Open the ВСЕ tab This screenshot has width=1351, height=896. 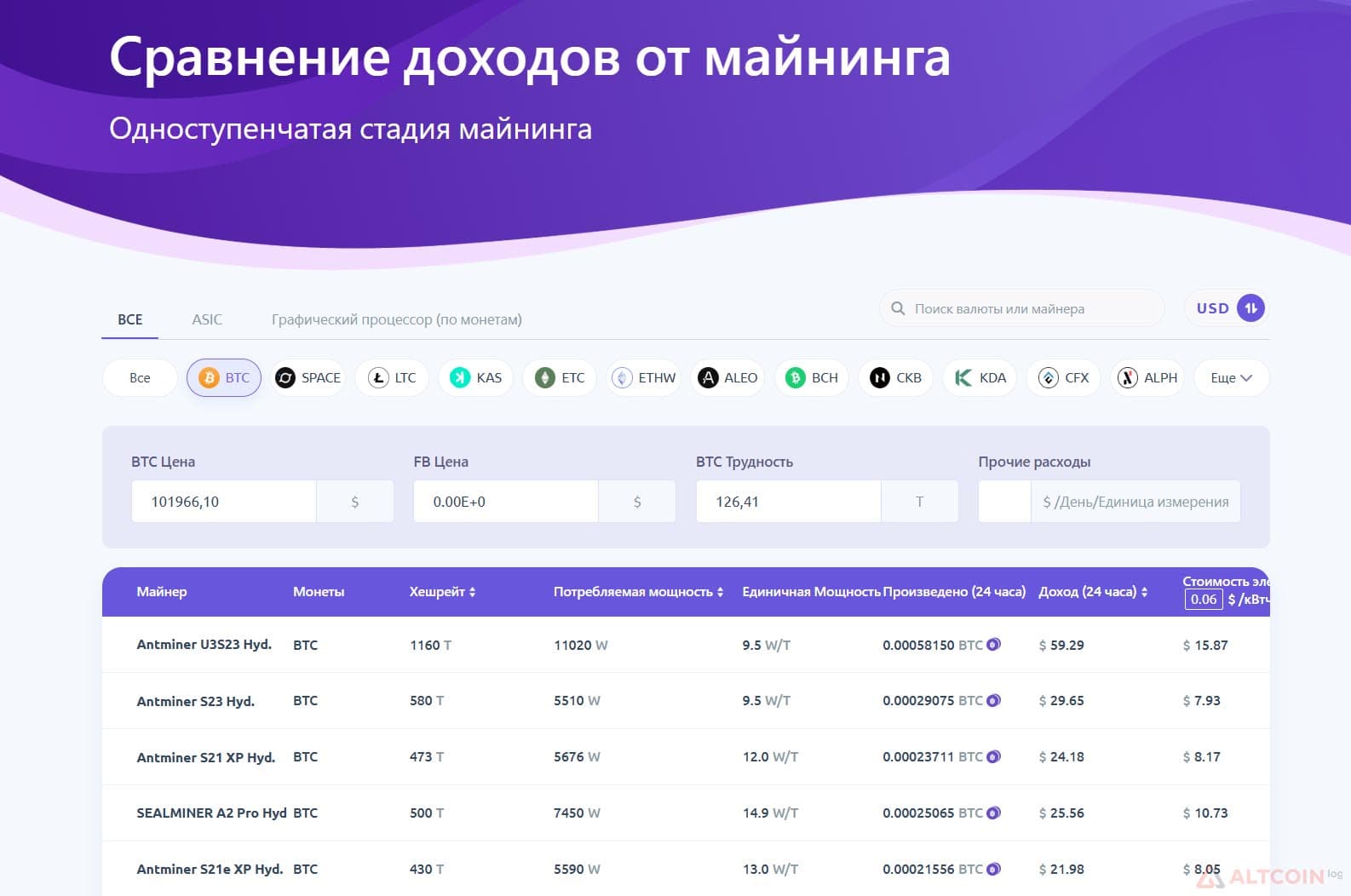click(x=130, y=319)
